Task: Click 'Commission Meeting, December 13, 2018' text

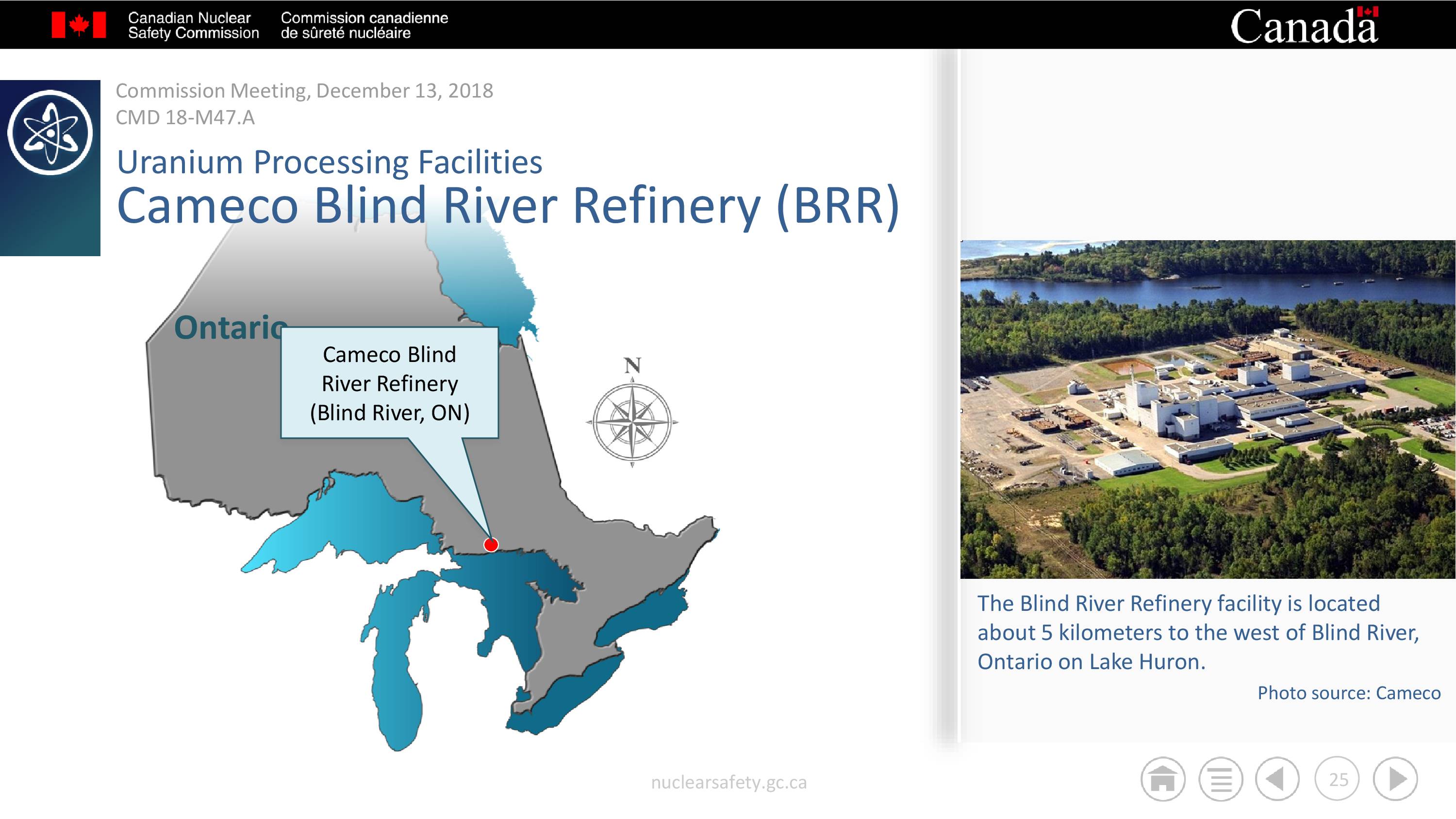Action: (x=304, y=90)
